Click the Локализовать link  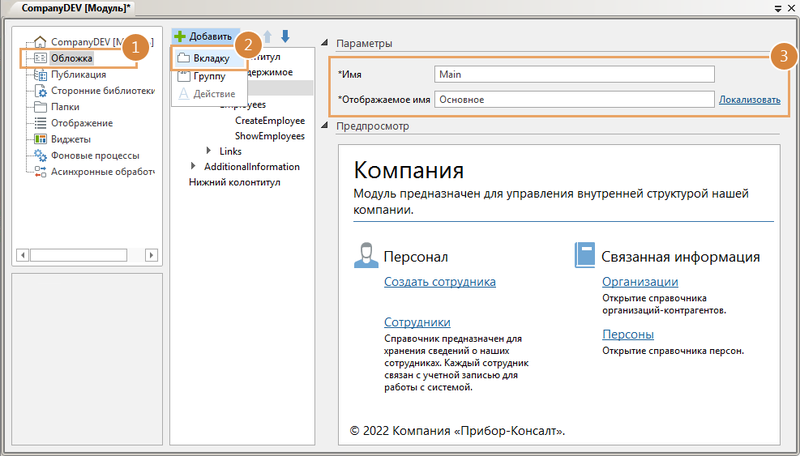tap(749, 100)
